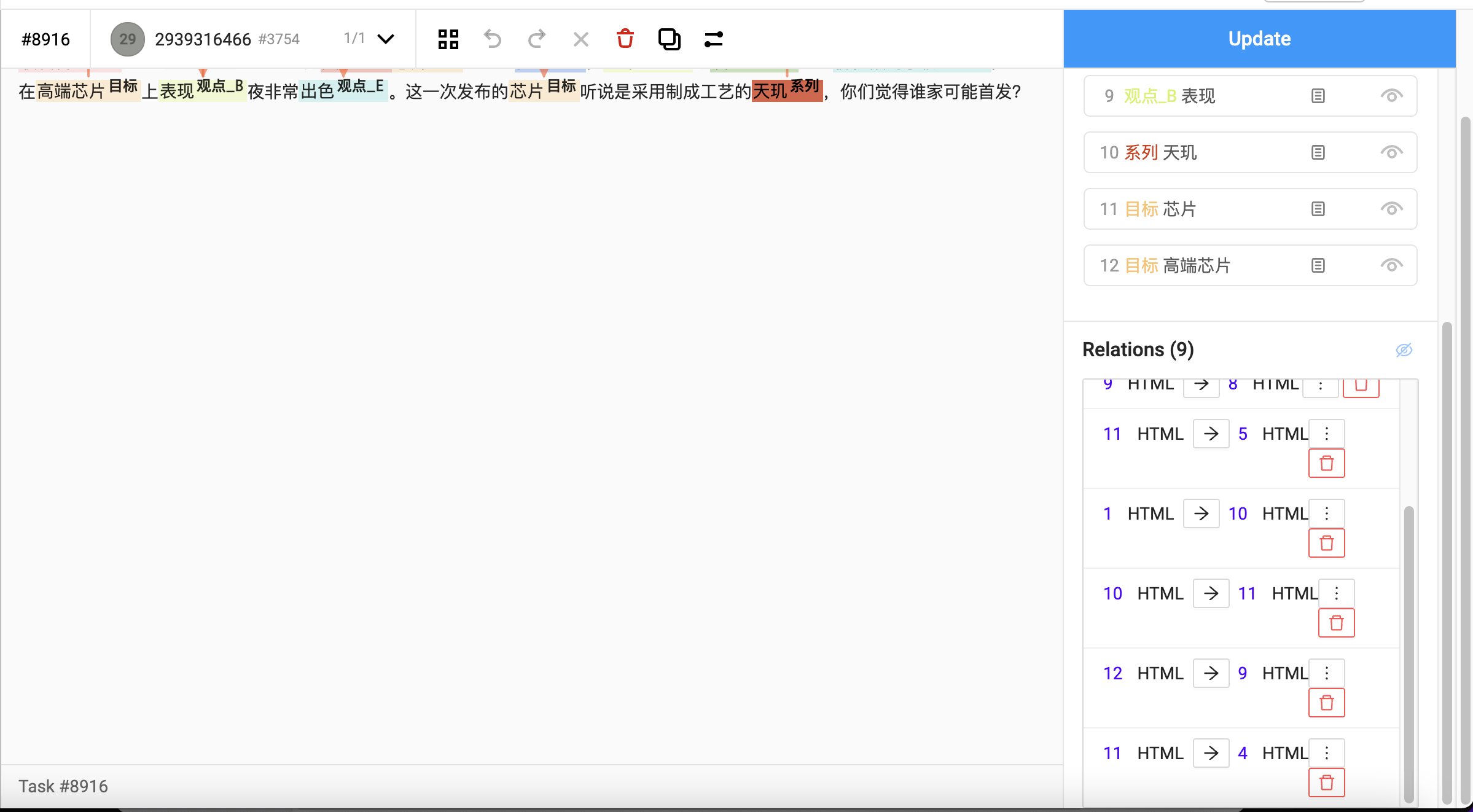1473x812 pixels.
Task: Delete the relation from 10 to 11
Action: (x=1336, y=623)
